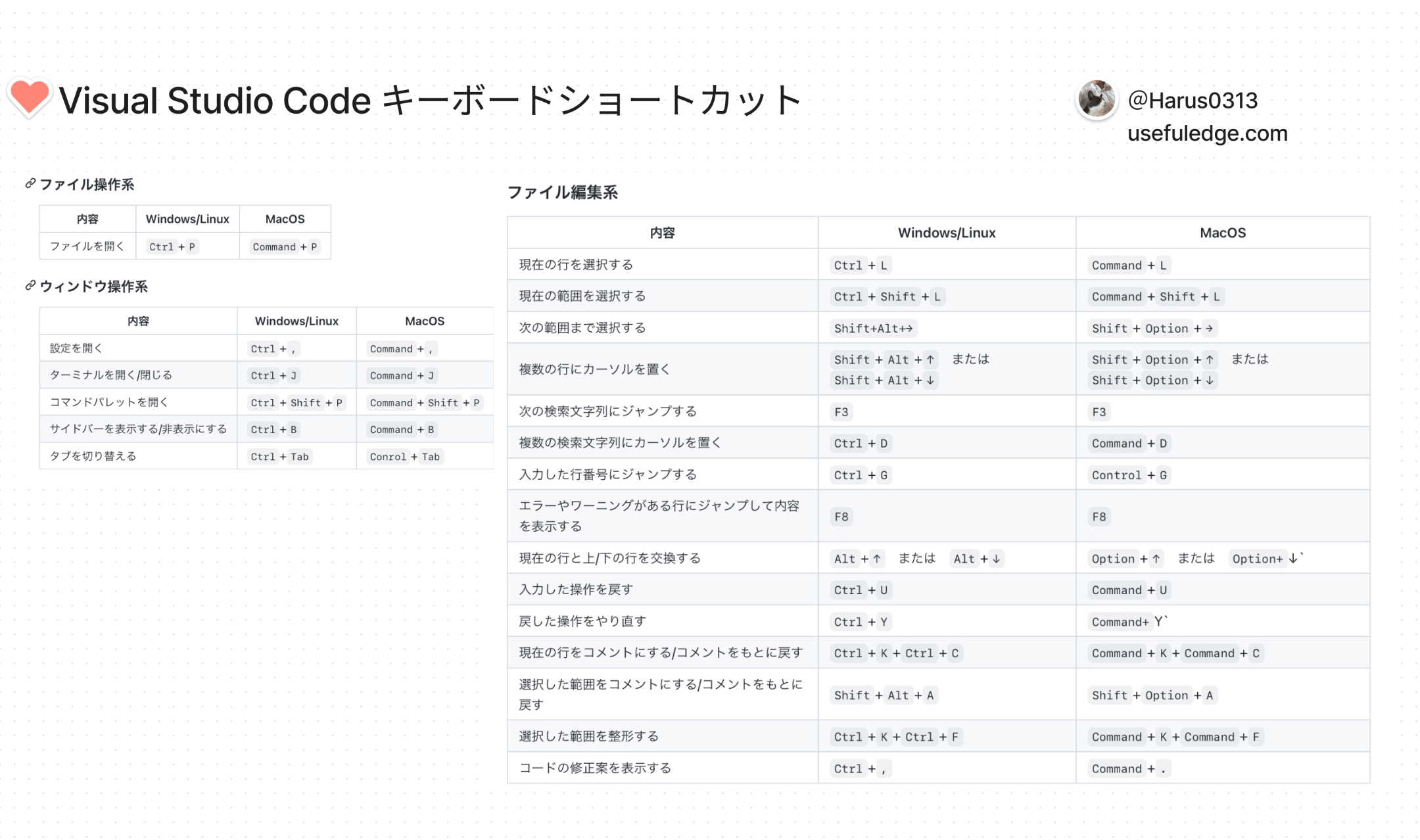Open the @Harus0313 profile link
The width and height of the screenshot is (1420, 840).
click(x=1193, y=100)
